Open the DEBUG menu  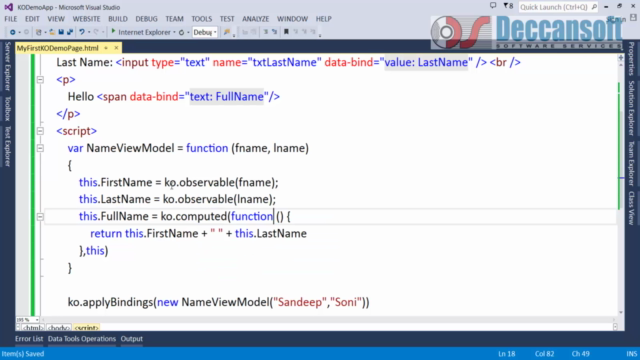click(x=147, y=19)
